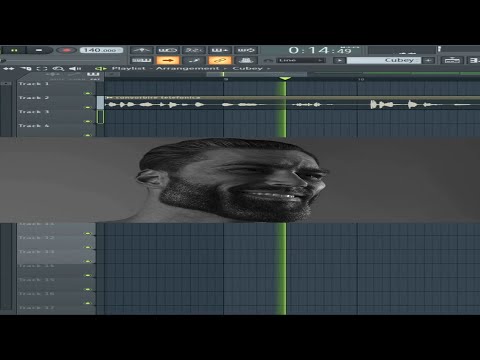The height and width of the screenshot is (360, 480).
Task: Select the playlist selection rectangle tool
Action: click(x=42, y=69)
